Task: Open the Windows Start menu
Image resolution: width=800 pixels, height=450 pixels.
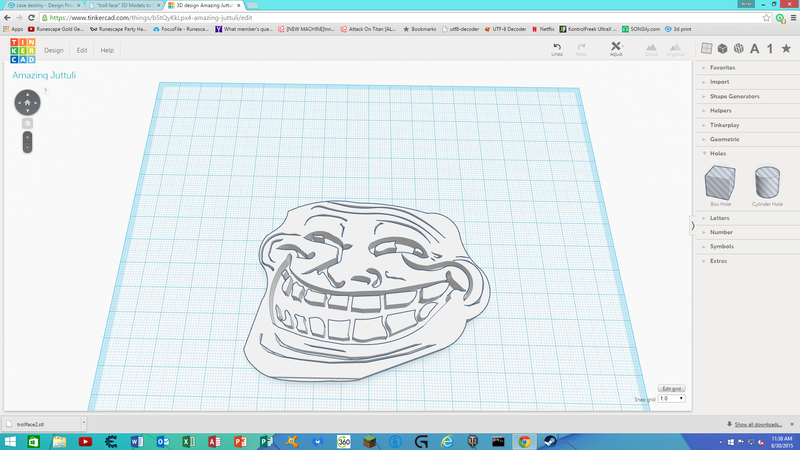Action: point(10,441)
